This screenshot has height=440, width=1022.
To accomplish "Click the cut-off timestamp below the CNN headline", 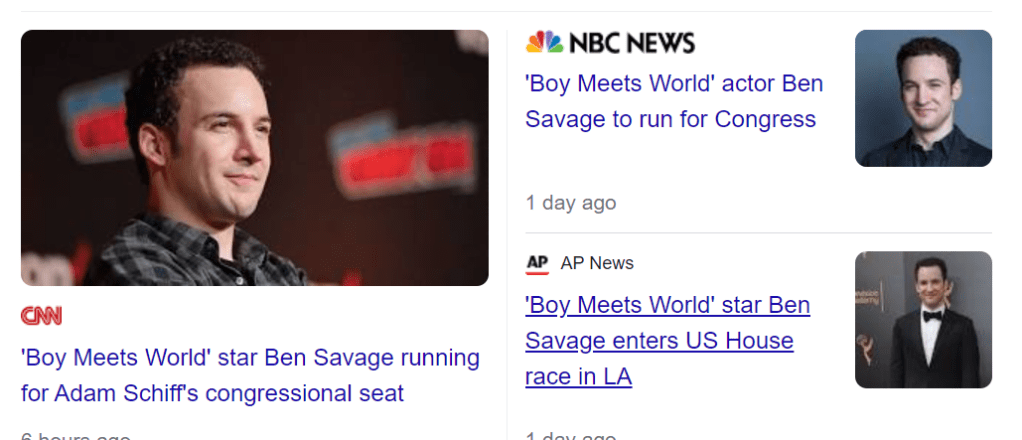I will [x=76, y=436].
